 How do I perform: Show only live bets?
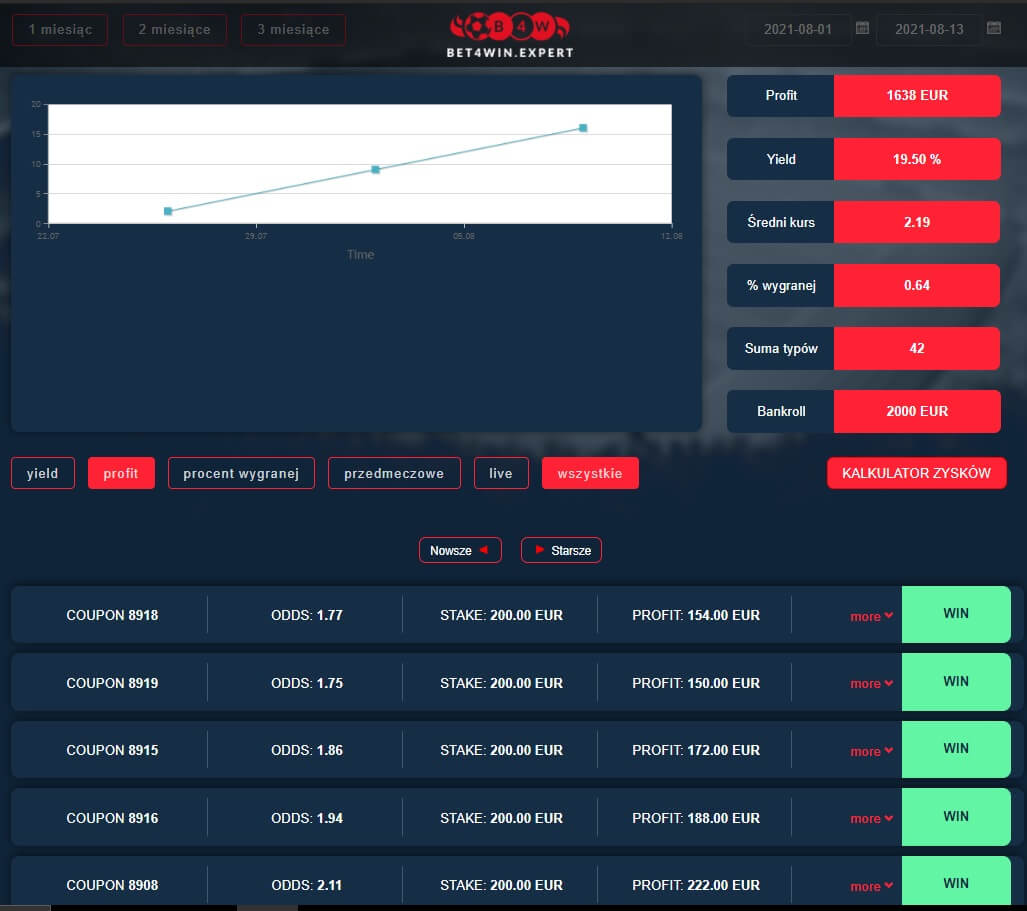[x=501, y=473]
